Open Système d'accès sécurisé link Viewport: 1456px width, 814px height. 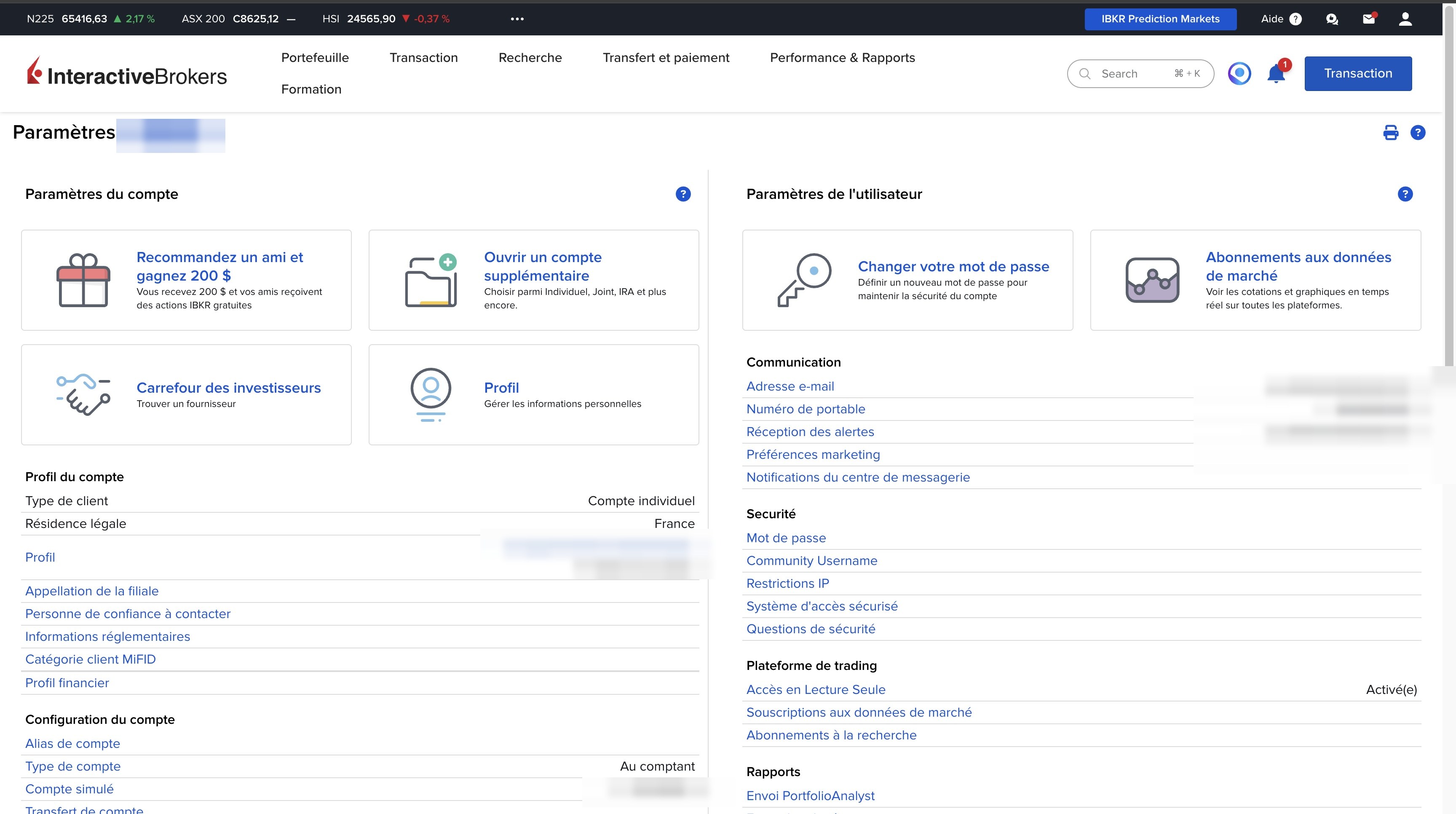click(822, 606)
